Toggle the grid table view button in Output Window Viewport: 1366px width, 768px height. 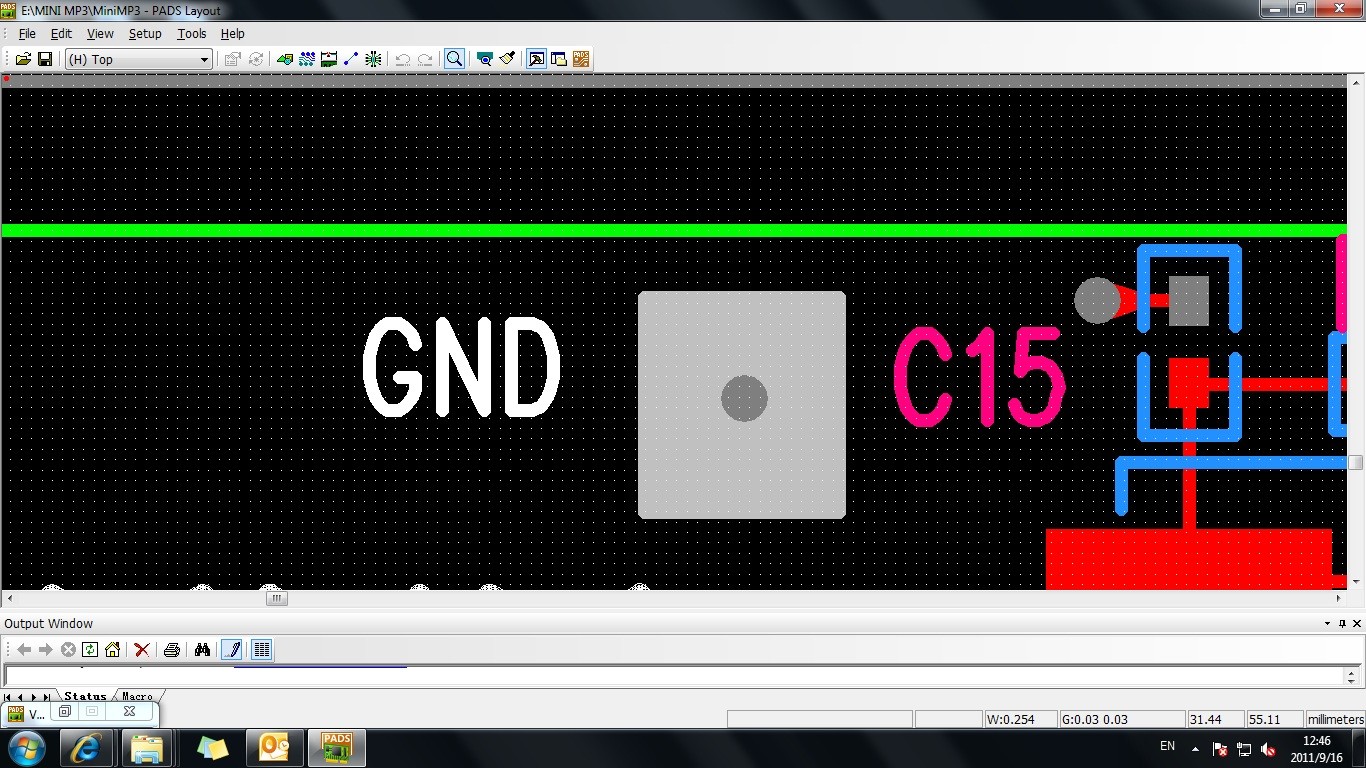[261, 650]
